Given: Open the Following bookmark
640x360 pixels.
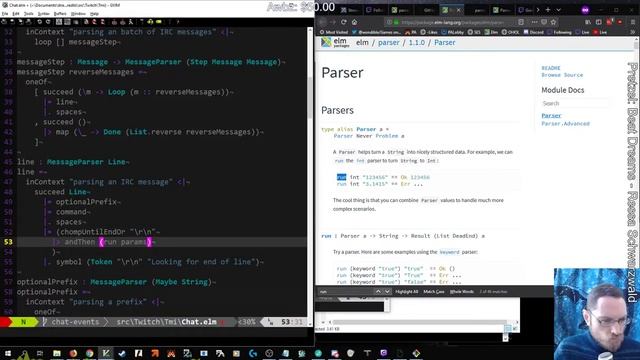Looking at the screenshot, I should [560, 32].
